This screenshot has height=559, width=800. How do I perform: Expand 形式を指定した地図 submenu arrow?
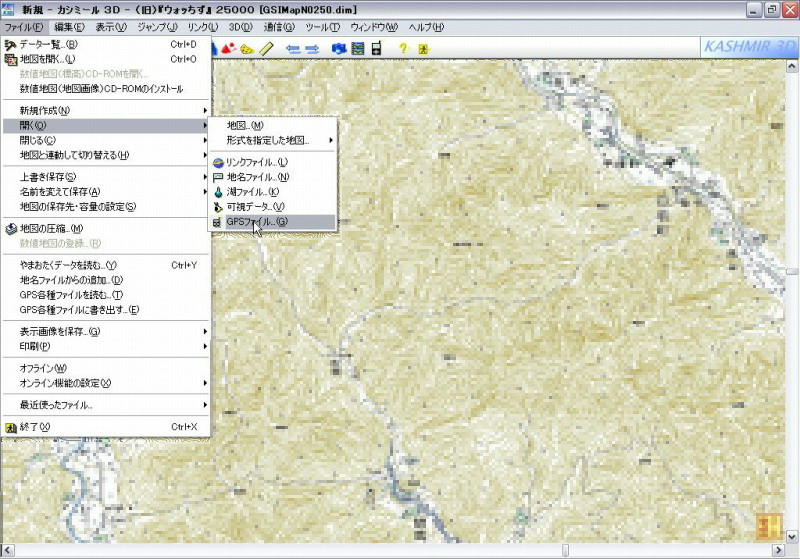point(331,140)
